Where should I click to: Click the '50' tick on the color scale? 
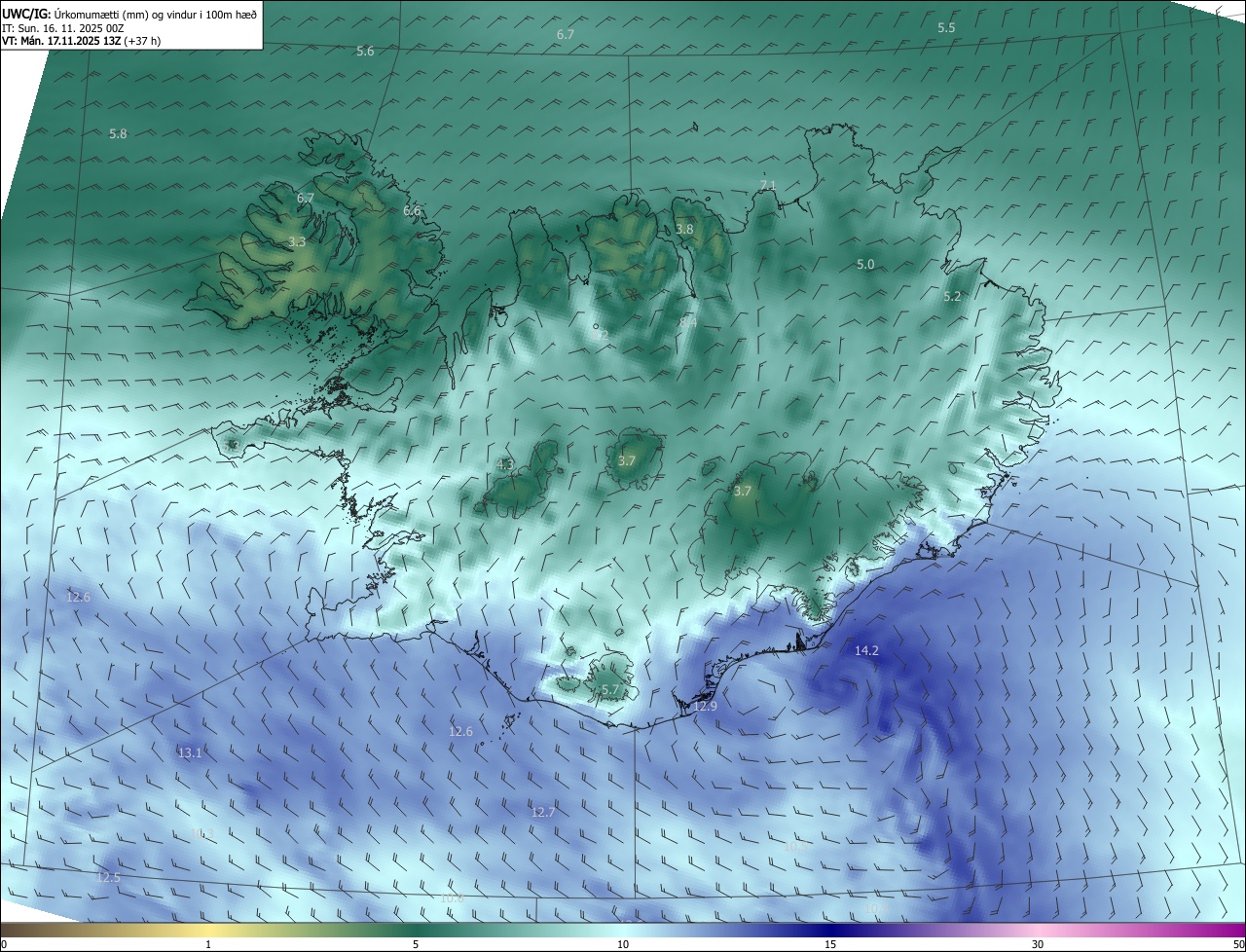[x=1238, y=944]
